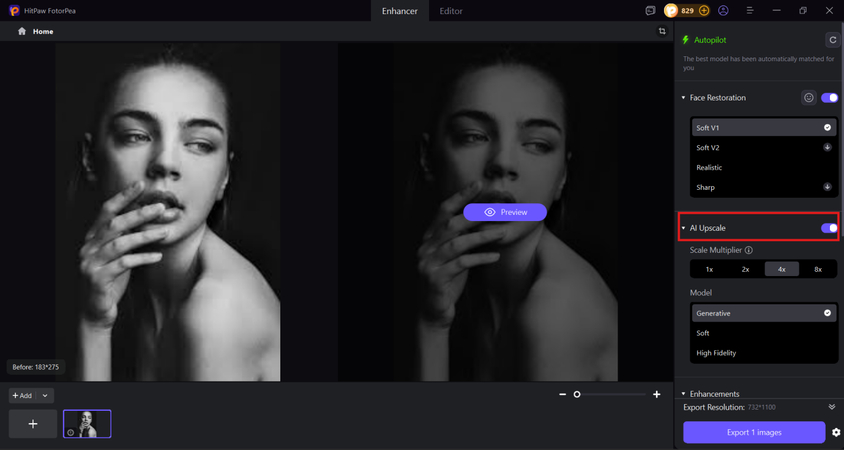
Task: Click the Preview button
Action: pos(505,212)
